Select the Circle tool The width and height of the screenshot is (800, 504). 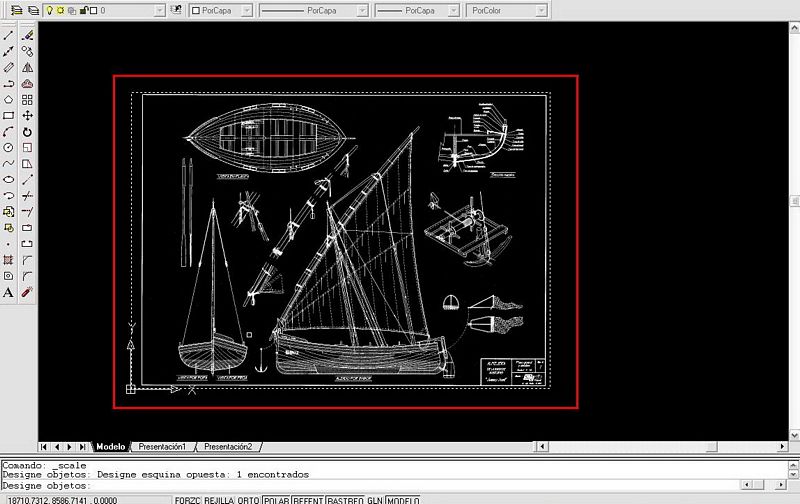(x=8, y=148)
